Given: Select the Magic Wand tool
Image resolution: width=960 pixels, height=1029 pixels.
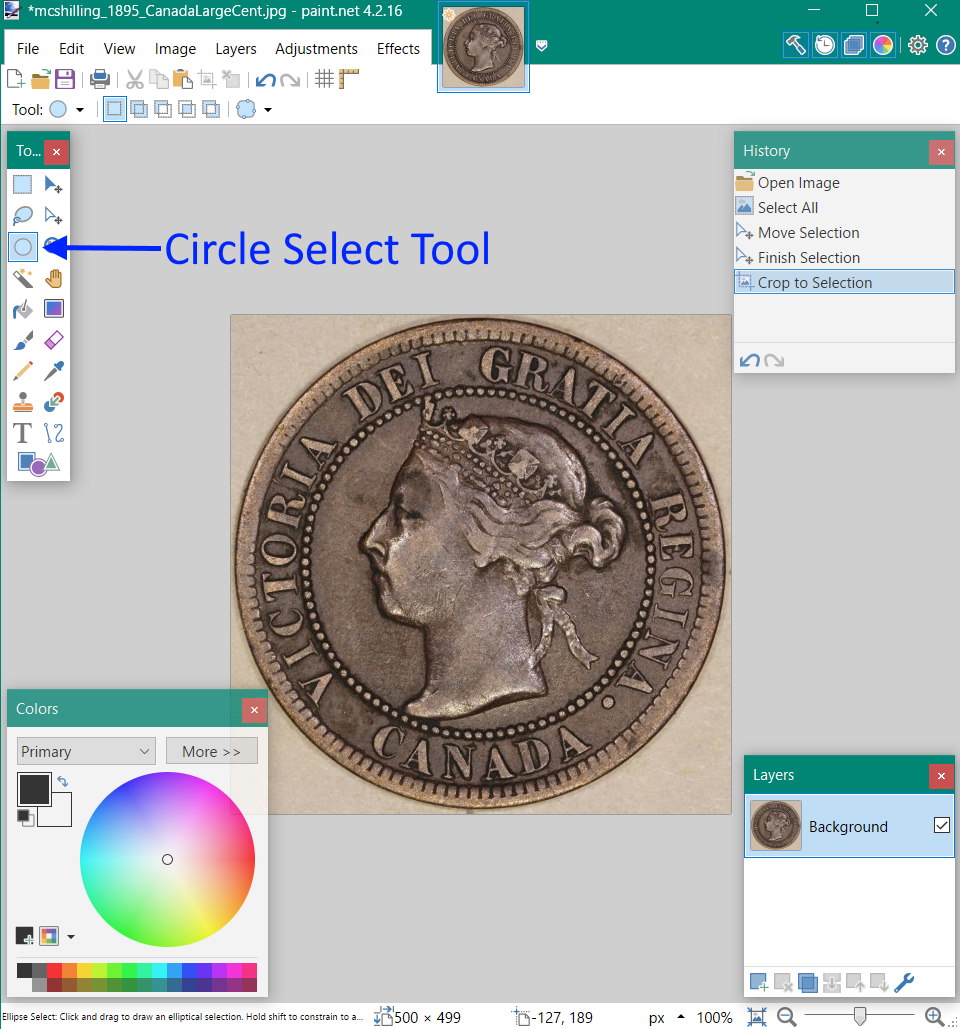Looking at the screenshot, I should (22, 278).
